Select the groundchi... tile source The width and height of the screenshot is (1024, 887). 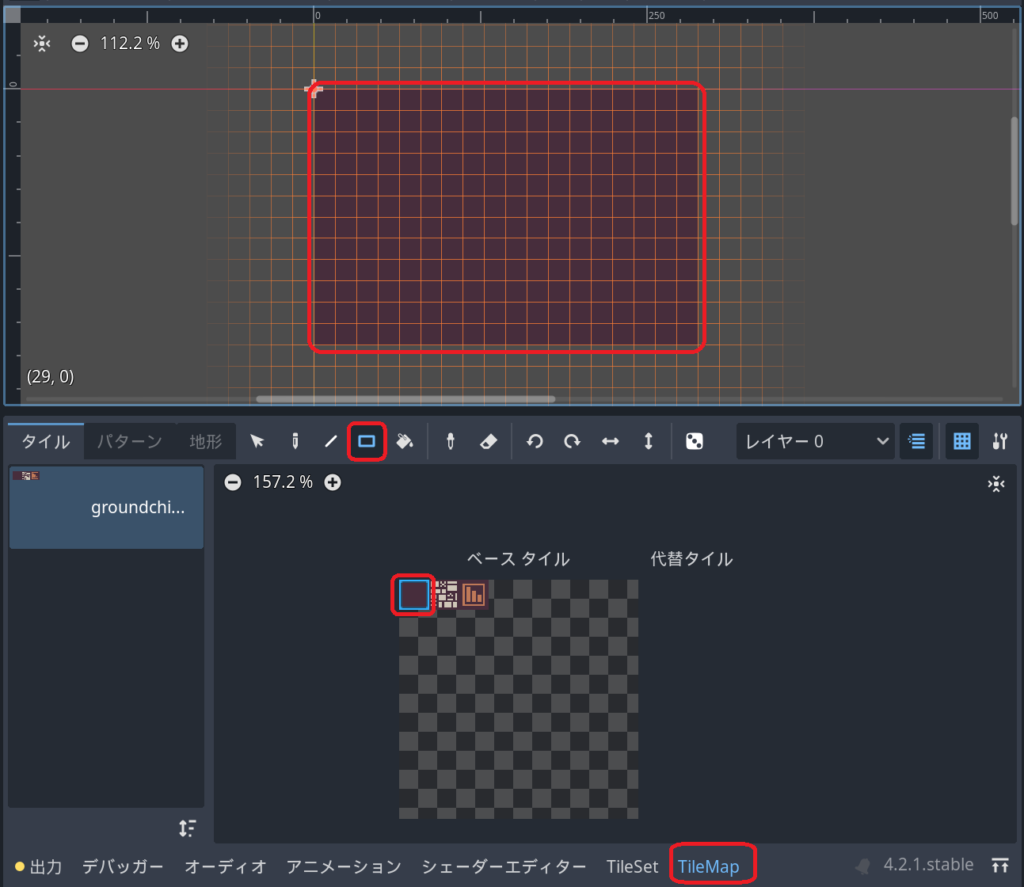[106, 507]
